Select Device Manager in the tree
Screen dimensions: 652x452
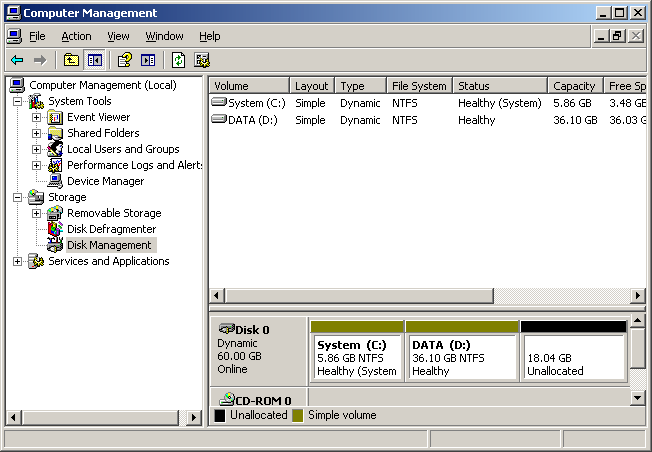point(105,181)
